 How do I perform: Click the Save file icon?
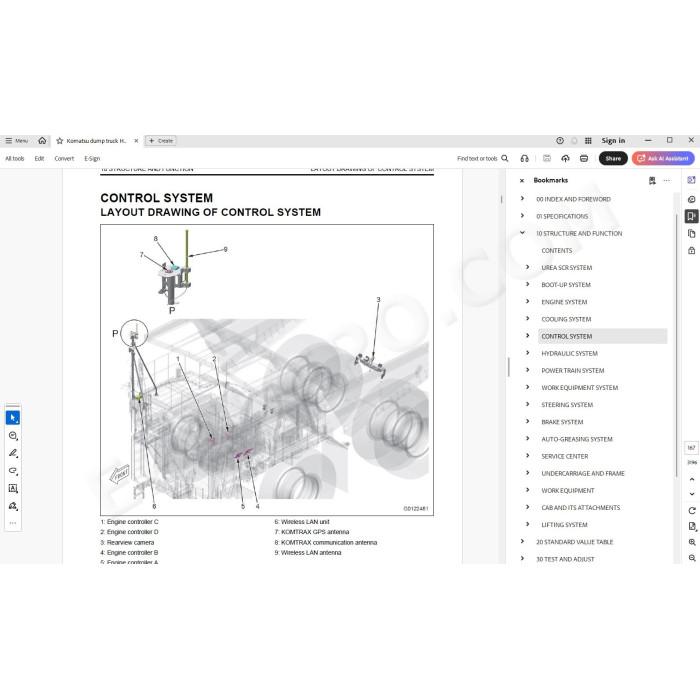(547, 158)
